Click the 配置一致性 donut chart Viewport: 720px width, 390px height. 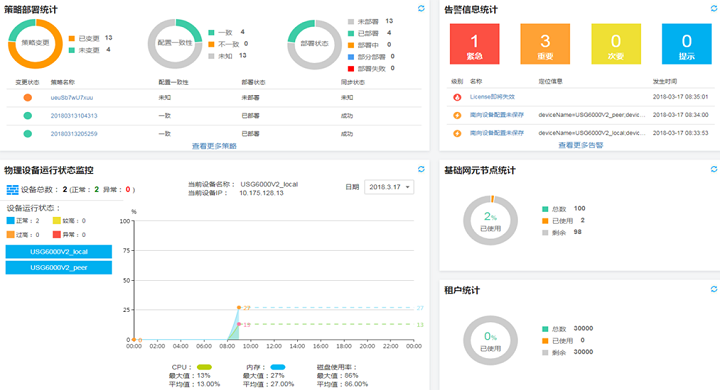point(175,44)
